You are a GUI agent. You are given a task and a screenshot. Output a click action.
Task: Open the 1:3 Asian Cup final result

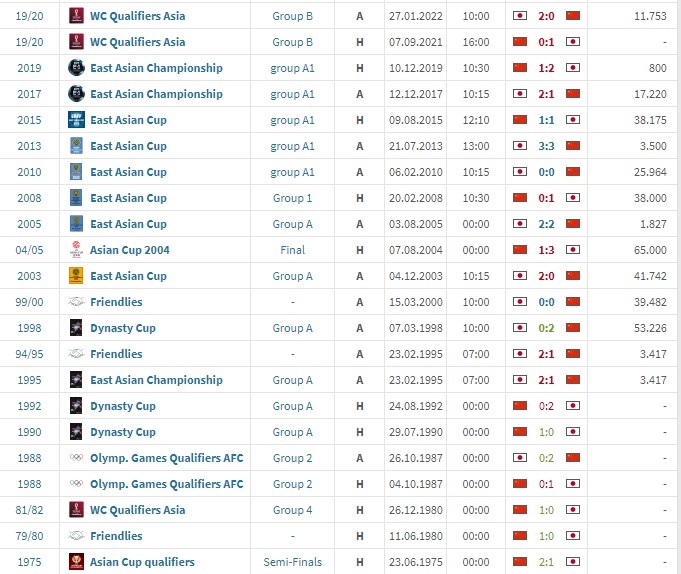click(546, 250)
